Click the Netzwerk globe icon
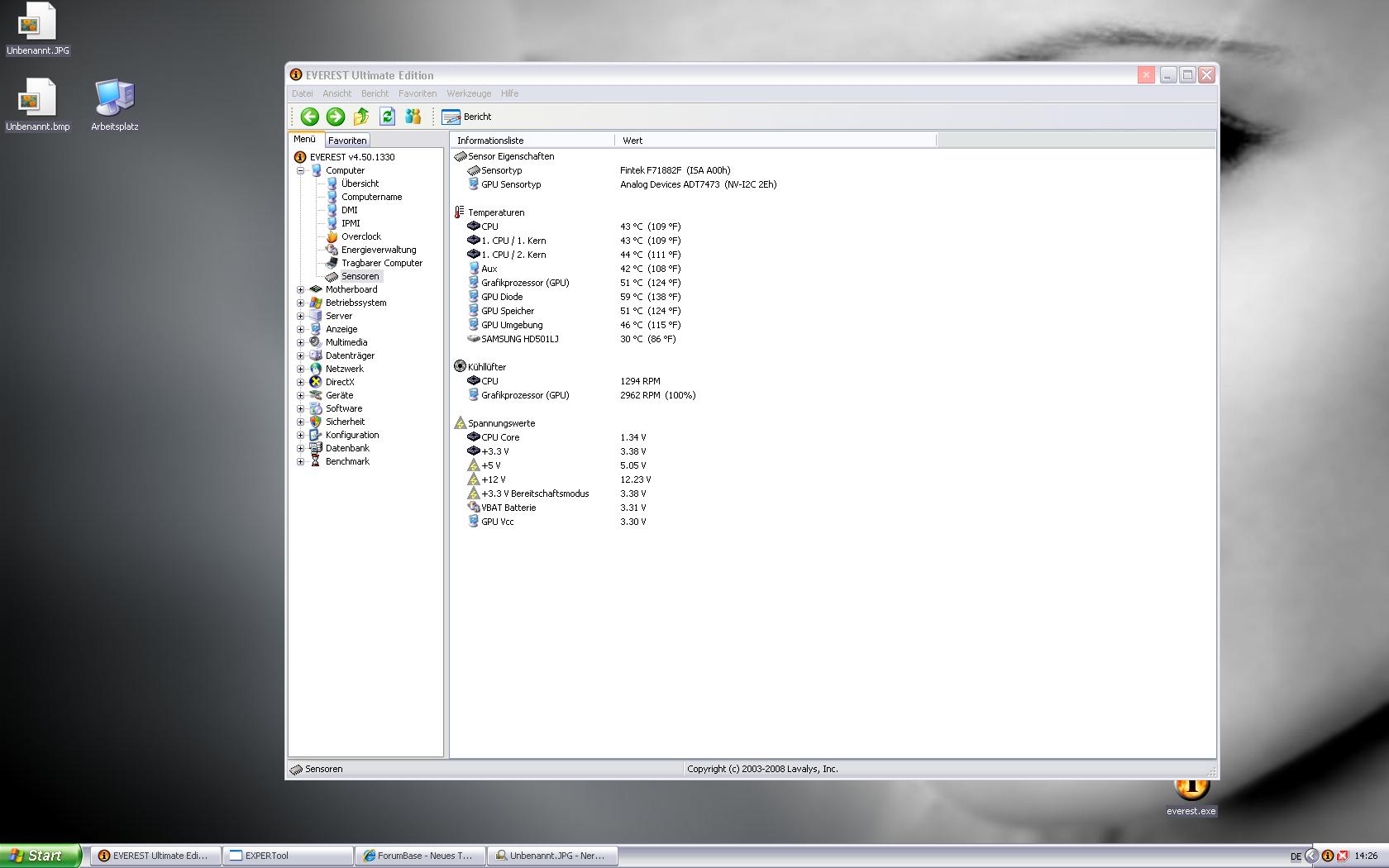Screen dimensions: 1389x868 (x=316, y=369)
